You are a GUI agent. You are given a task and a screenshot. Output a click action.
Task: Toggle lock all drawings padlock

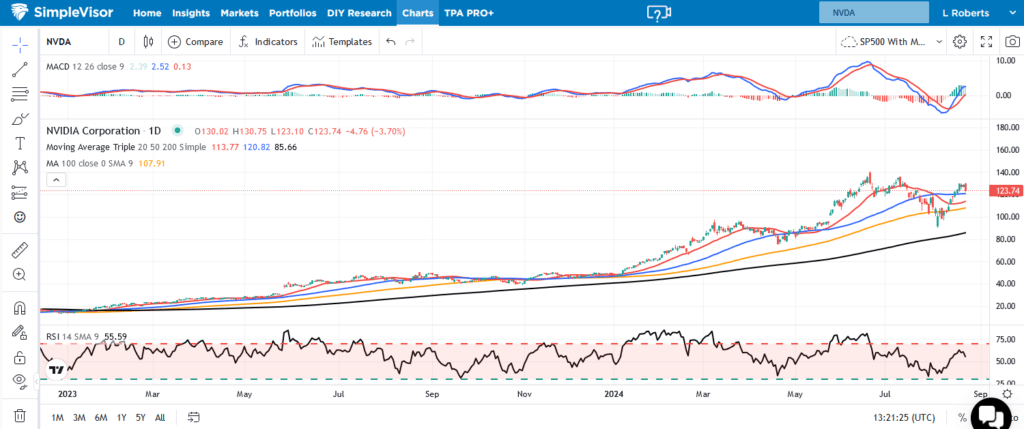pos(19,357)
